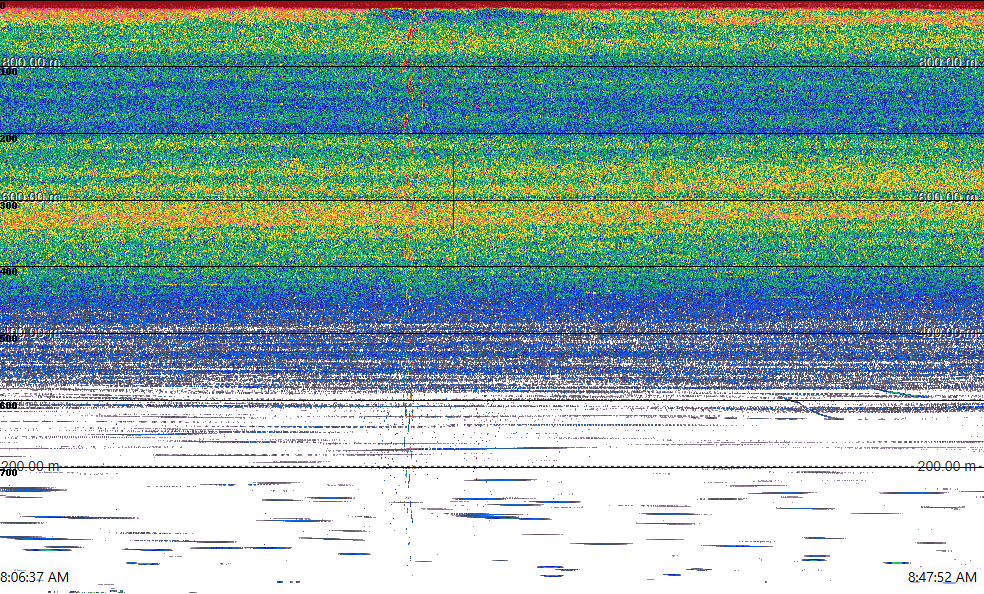Select the left-side 200.00 m depth label
The image size is (984, 594).
point(31,466)
